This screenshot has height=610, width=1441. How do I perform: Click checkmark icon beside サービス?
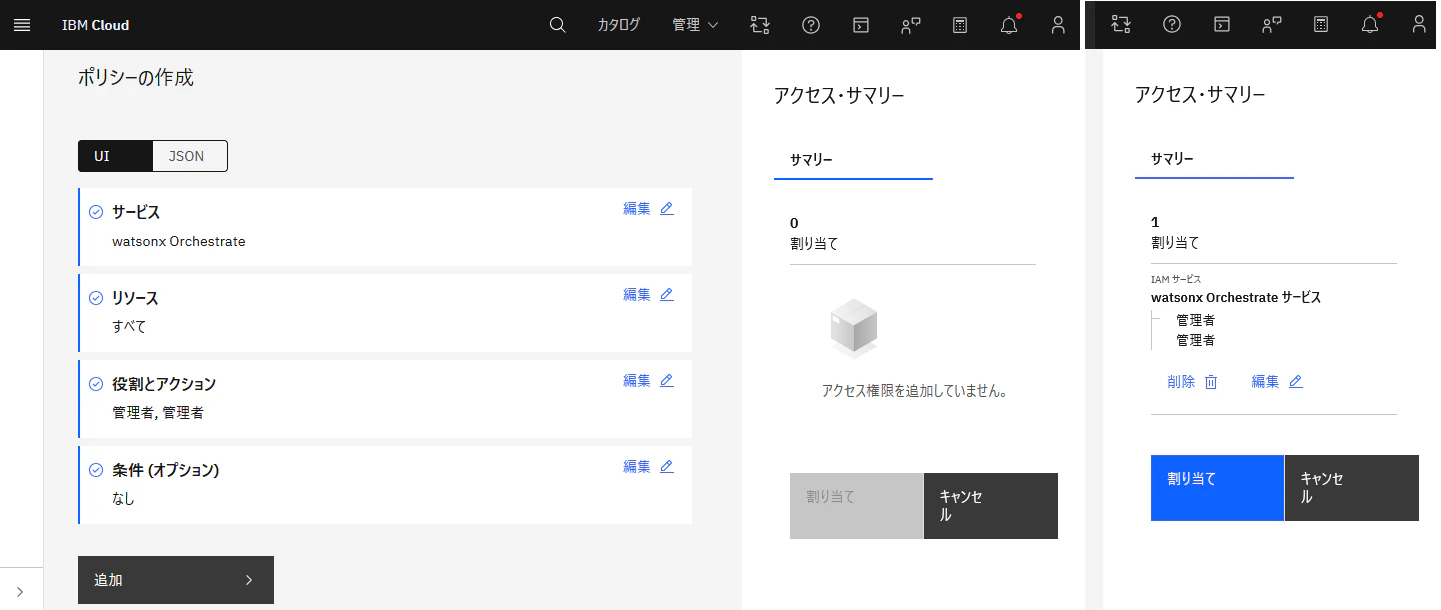pyautogui.click(x=96, y=212)
